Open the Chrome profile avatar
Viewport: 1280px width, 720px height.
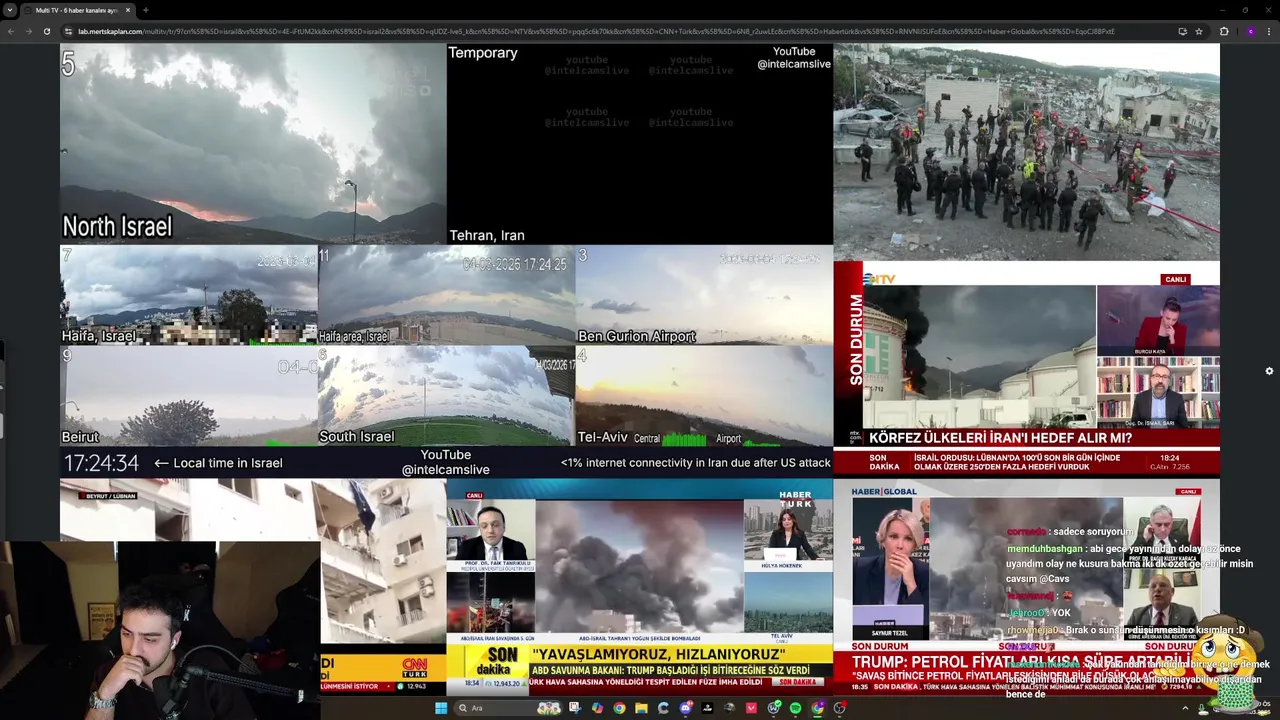coord(1250,31)
